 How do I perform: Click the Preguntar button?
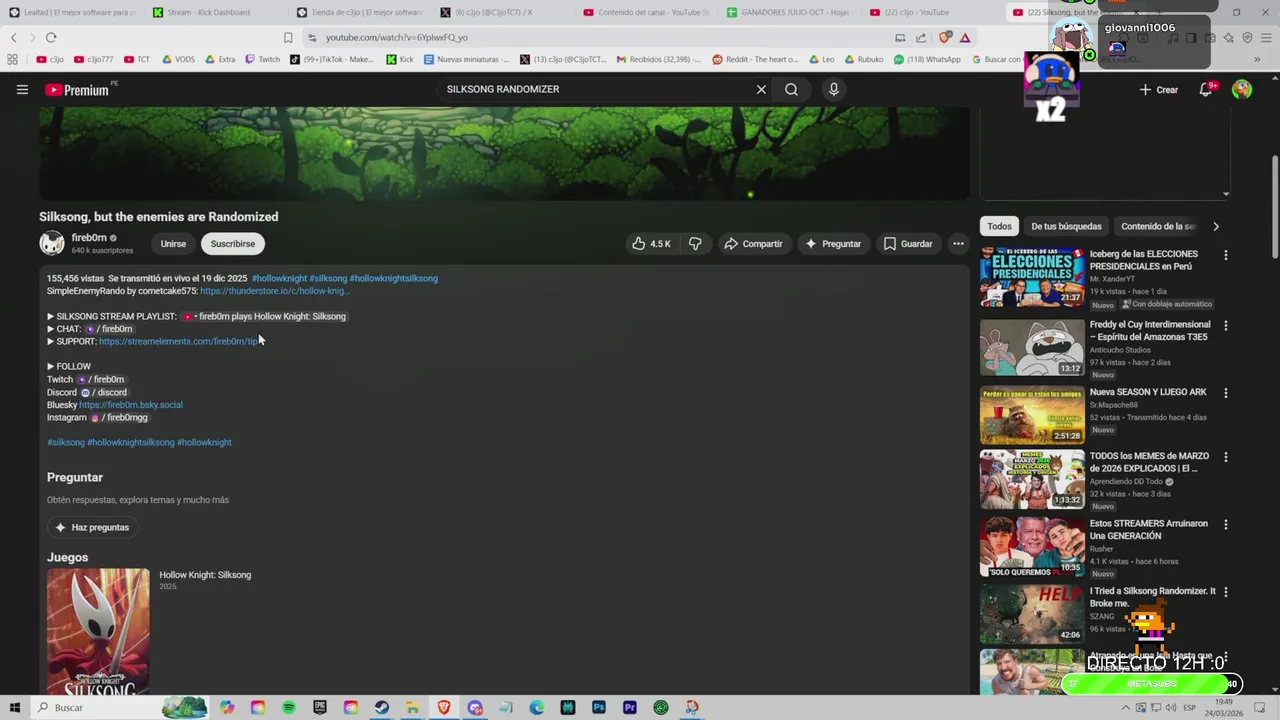pos(833,244)
